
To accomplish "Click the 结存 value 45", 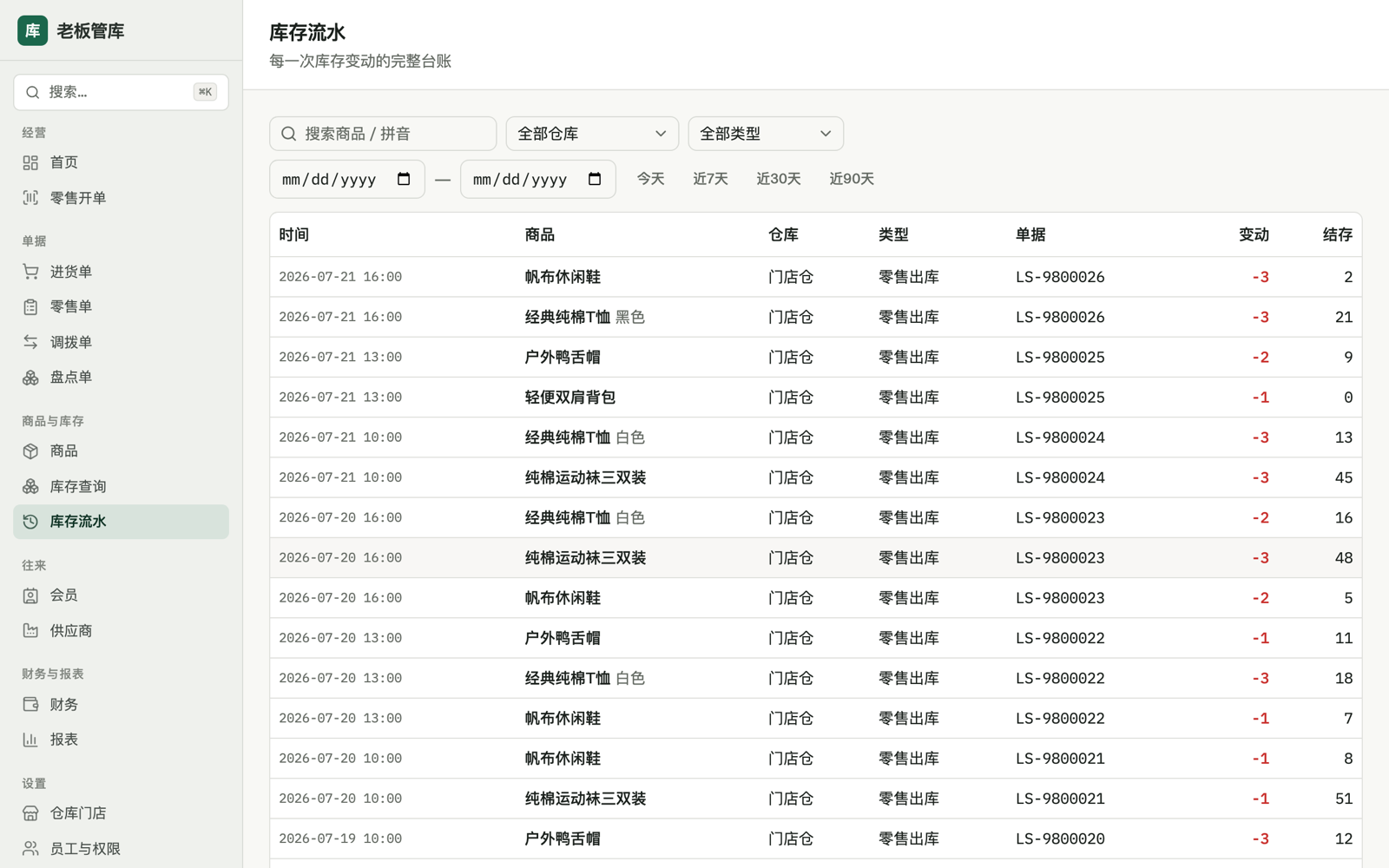I will 1344,478.
